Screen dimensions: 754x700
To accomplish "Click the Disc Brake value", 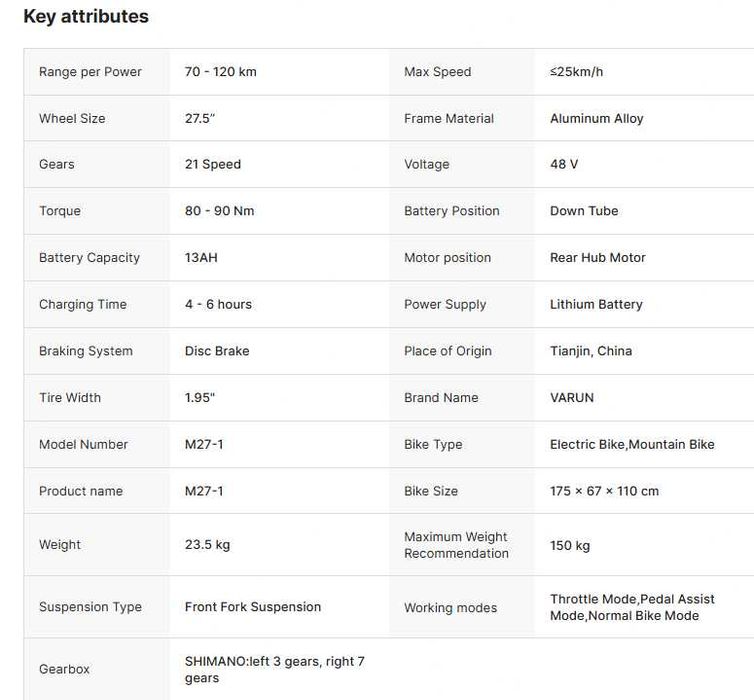I will 217,351.
